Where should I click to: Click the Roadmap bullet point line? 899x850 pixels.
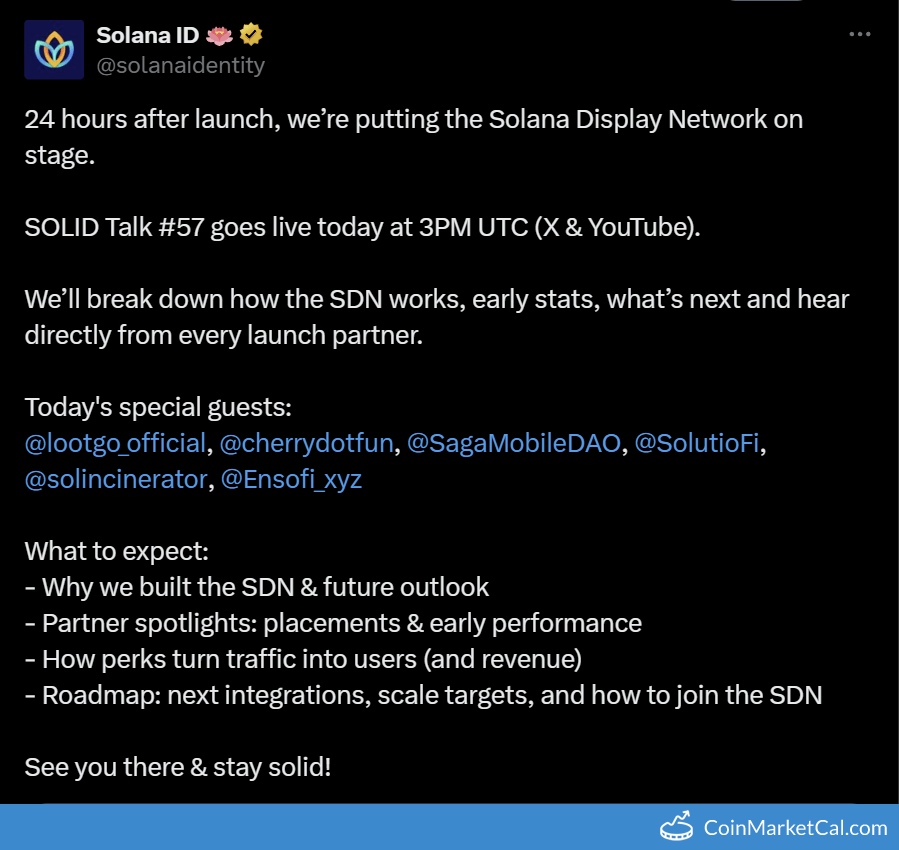[x=424, y=695]
